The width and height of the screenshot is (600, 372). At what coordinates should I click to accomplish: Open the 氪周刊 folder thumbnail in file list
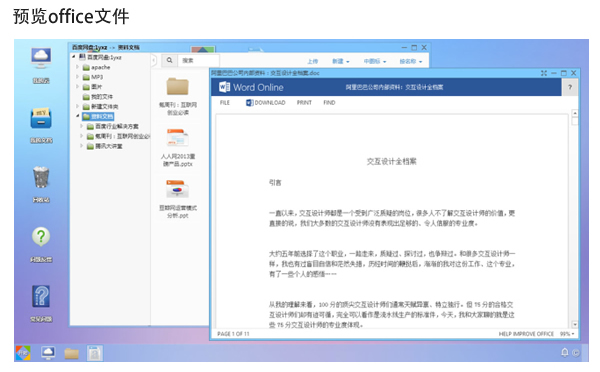[x=178, y=86]
